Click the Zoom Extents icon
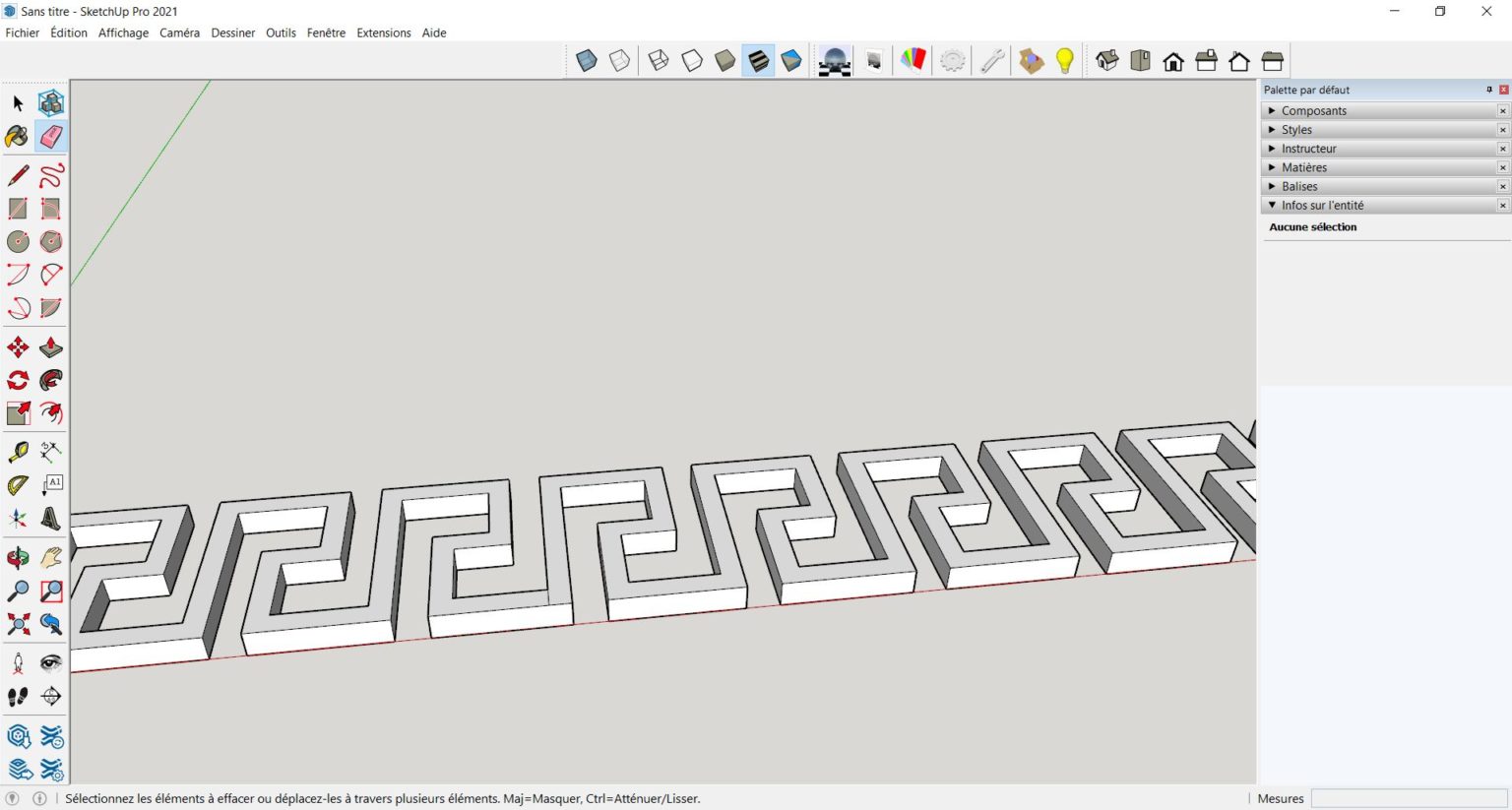 coord(18,623)
